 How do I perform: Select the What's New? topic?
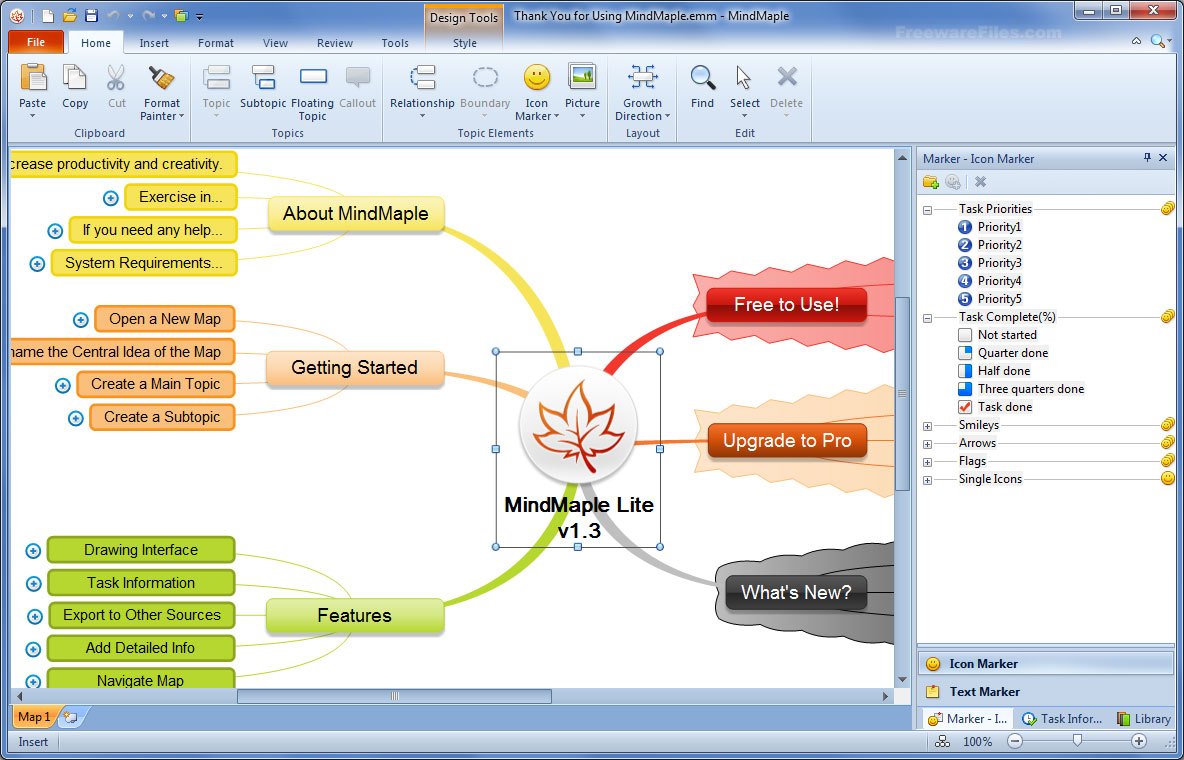click(x=796, y=592)
